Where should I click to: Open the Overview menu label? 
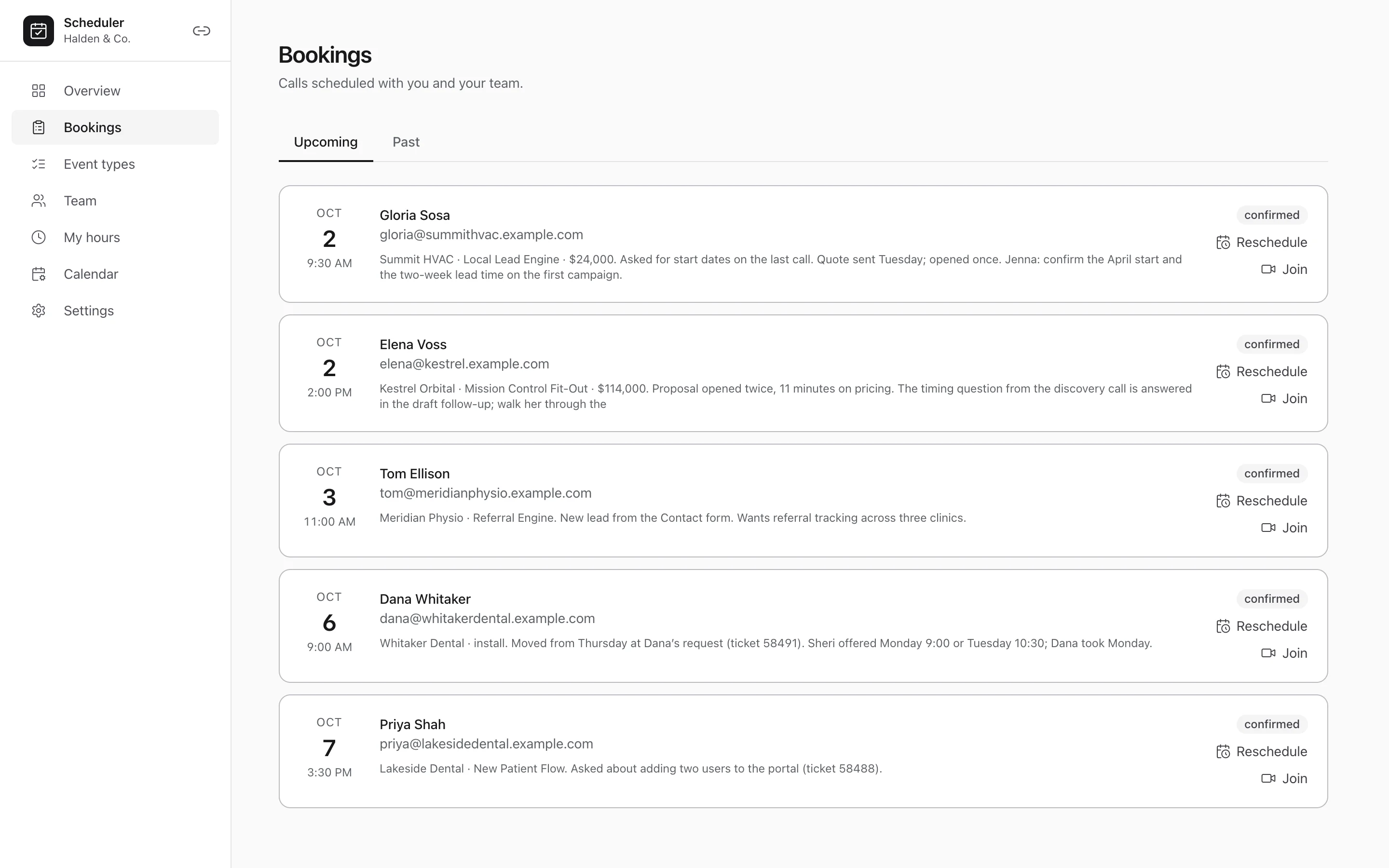tap(92, 91)
